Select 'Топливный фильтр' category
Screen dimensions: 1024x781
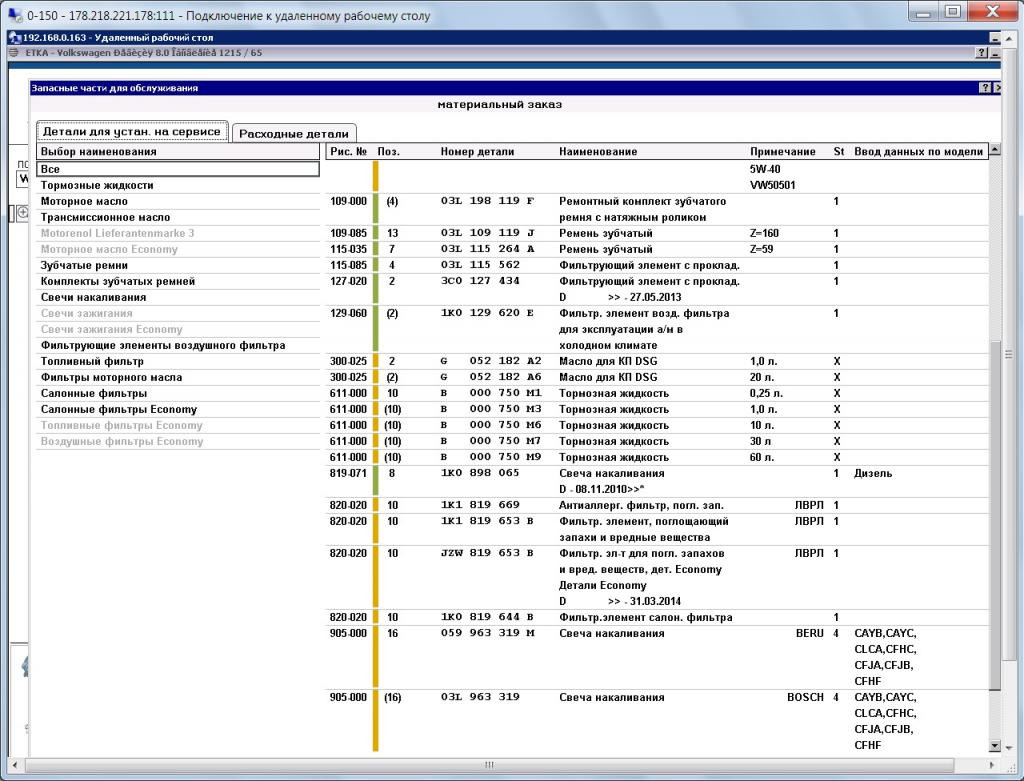coord(178,361)
